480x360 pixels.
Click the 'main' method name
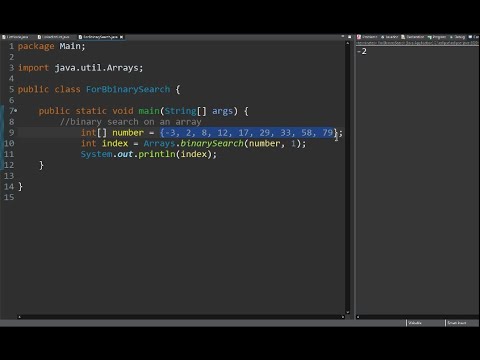tap(149, 111)
